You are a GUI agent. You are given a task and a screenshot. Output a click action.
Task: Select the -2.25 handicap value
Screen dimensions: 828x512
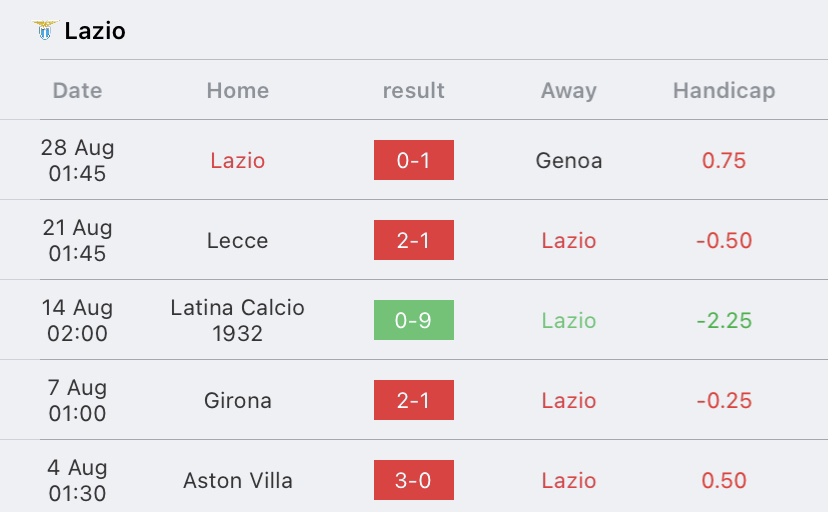point(724,320)
